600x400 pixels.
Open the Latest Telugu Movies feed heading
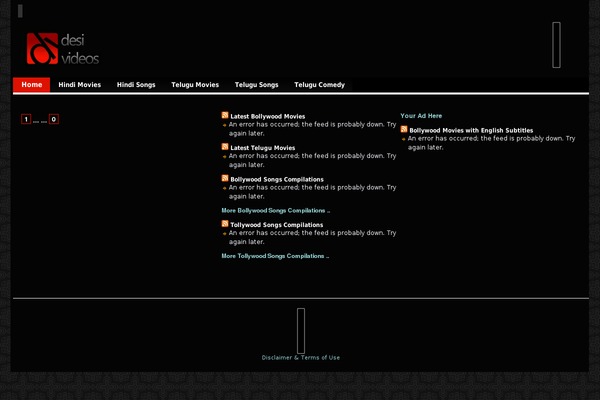[x=262, y=148]
